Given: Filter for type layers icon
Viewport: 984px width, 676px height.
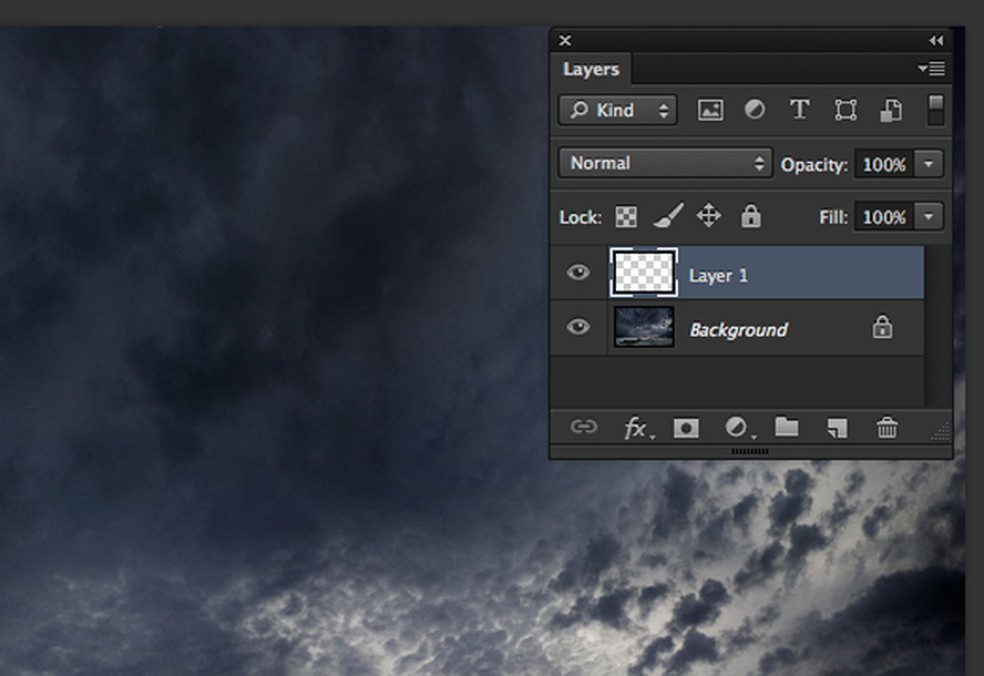Looking at the screenshot, I should point(799,110).
